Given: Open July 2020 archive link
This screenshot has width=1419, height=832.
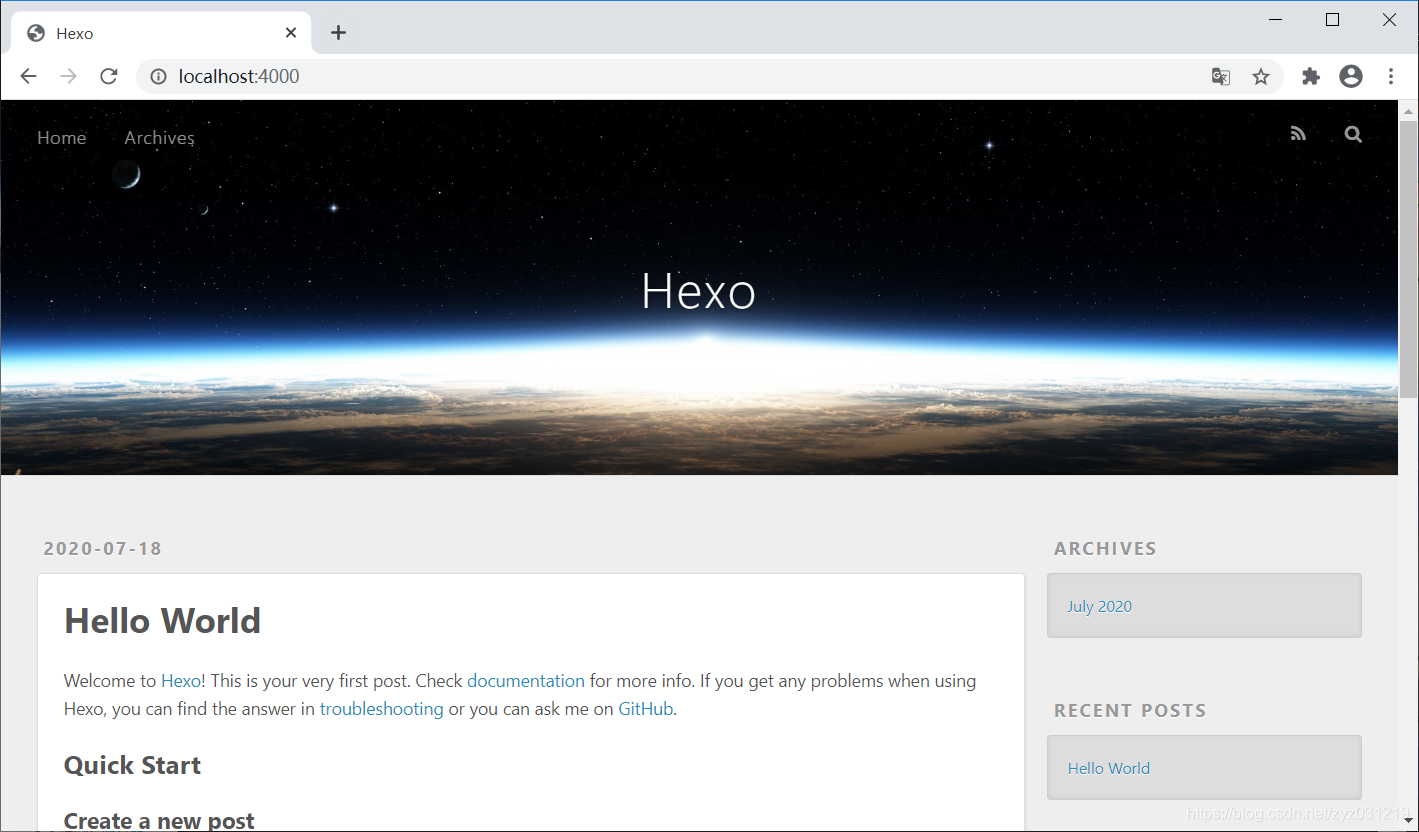Looking at the screenshot, I should [x=1100, y=606].
